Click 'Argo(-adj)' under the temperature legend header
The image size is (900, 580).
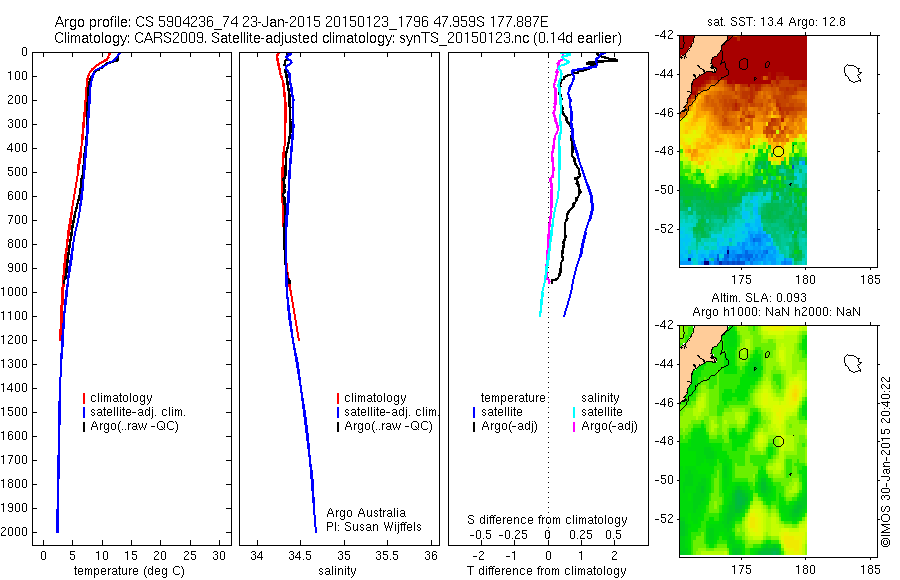click(x=510, y=427)
